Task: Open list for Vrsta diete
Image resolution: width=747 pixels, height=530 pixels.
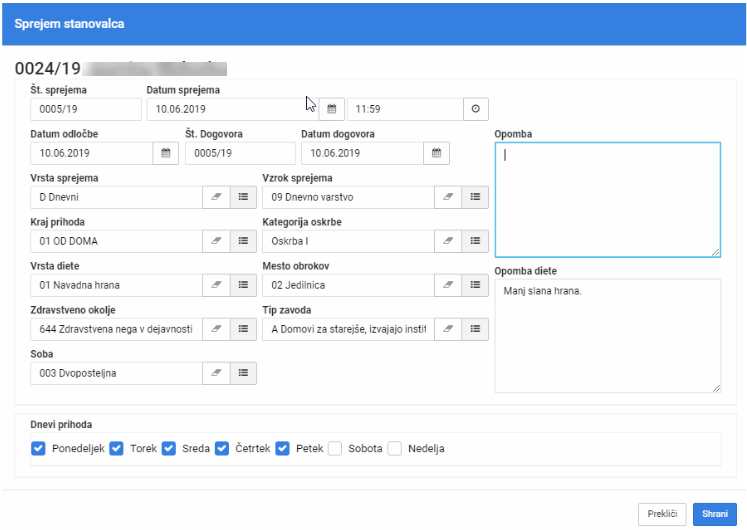Action: pos(243,285)
